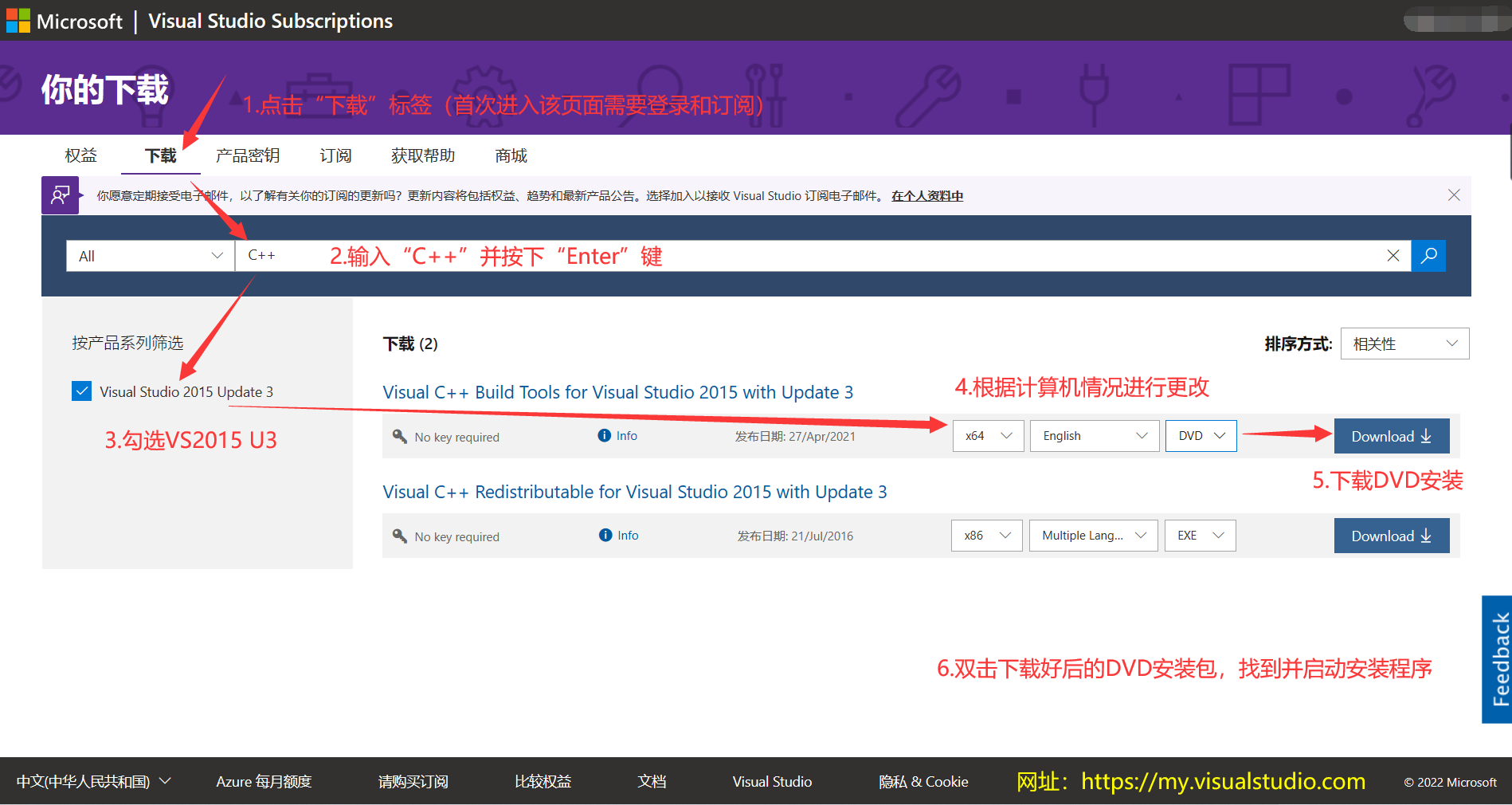This screenshot has height=805, width=1512.
Task: Switch to the 权益 tab
Action: point(80,155)
